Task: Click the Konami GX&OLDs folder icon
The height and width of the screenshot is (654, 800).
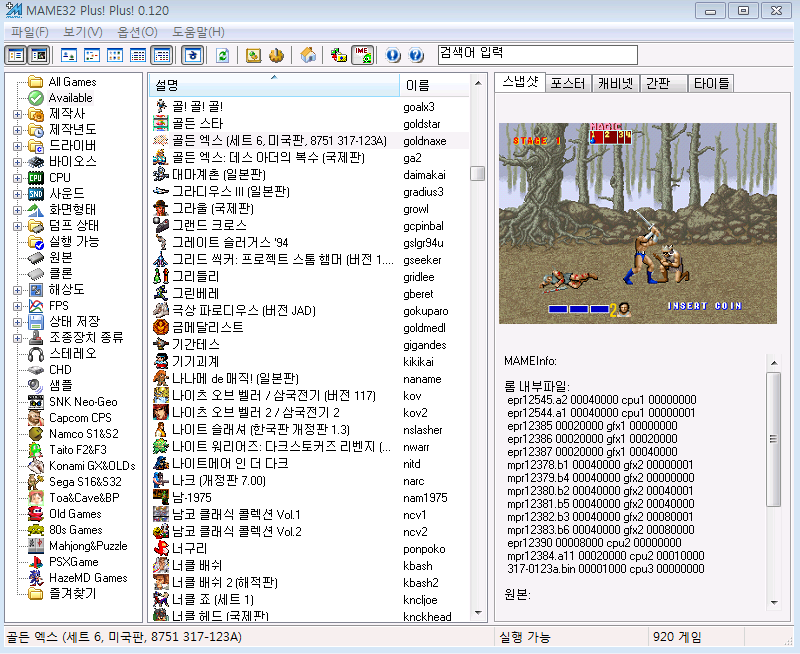Action: point(36,466)
